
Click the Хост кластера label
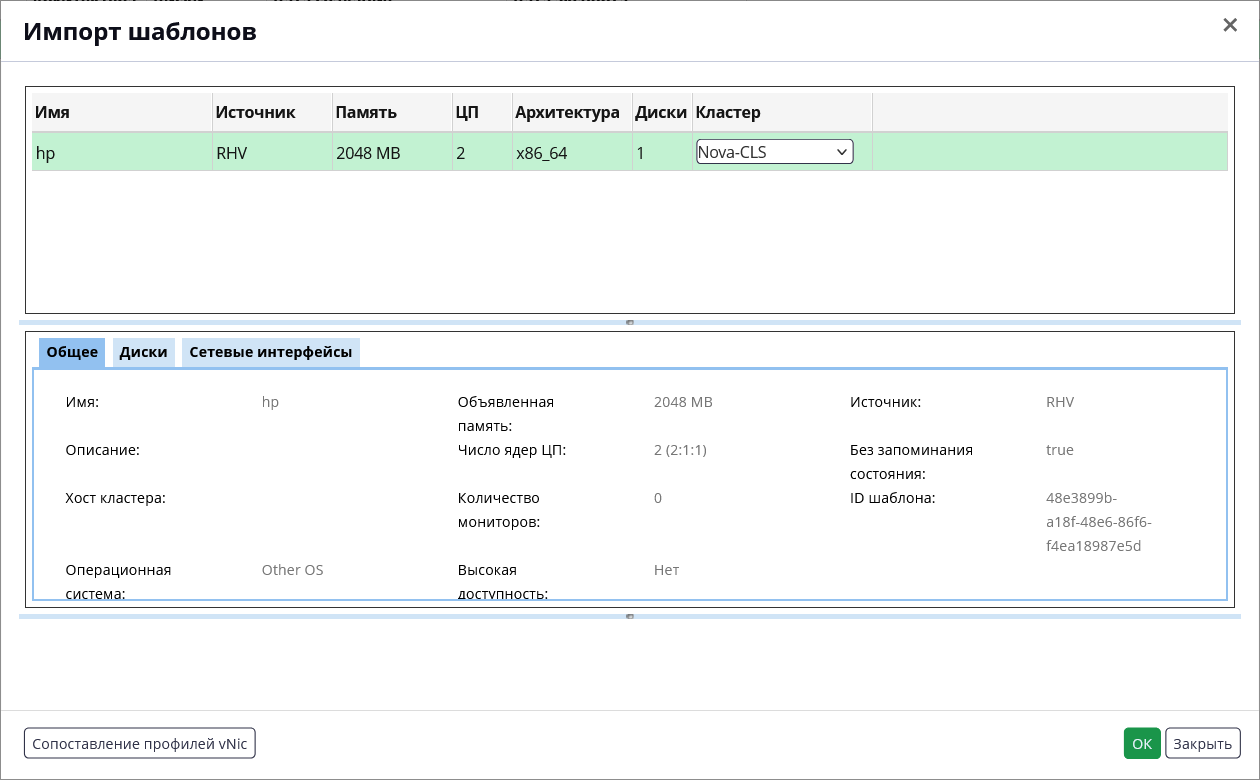pyautogui.click(x=116, y=498)
